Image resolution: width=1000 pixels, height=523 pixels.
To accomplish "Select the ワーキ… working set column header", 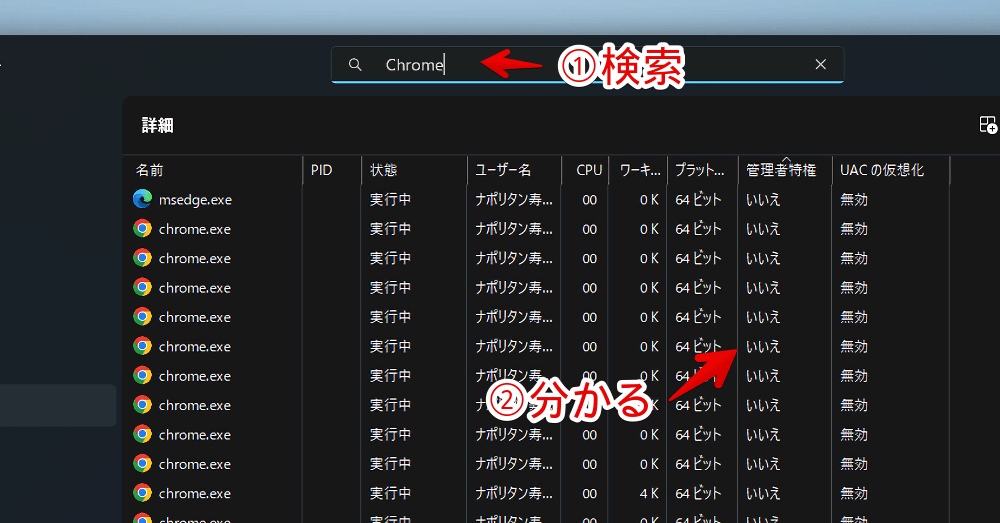I will click(x=639, y=171).
